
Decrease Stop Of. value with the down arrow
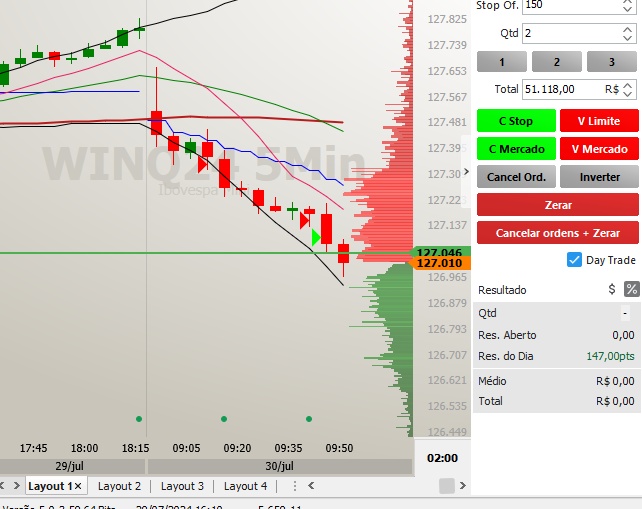(627, 9)
